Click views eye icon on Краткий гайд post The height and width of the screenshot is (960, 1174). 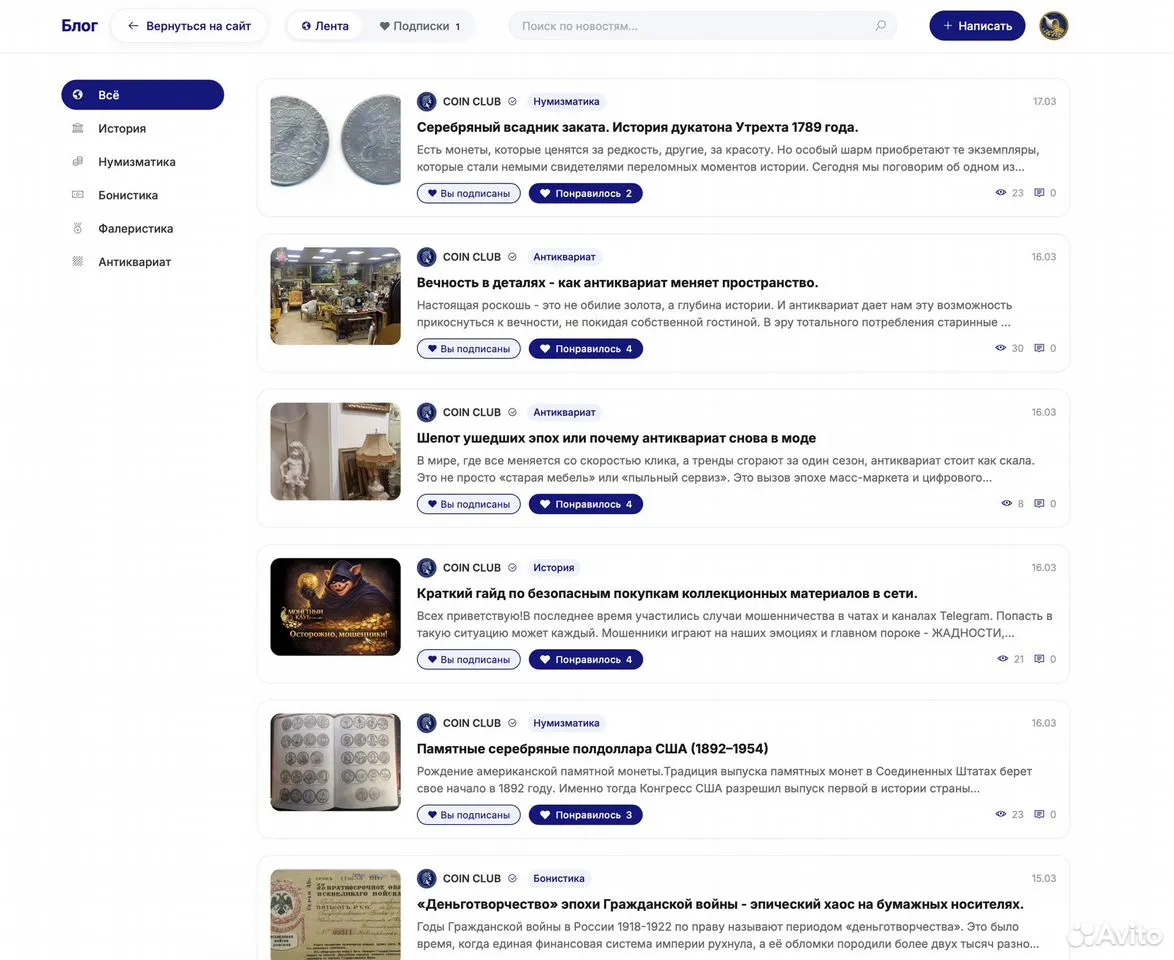[1003, 658]
